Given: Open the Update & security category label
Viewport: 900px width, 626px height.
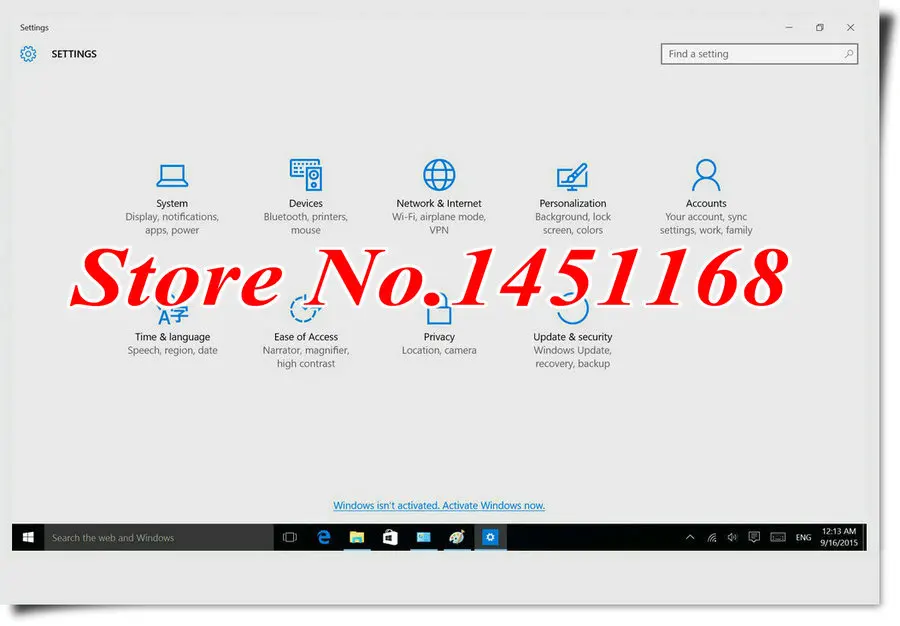Looking at the screenshot, I should point(572,337).
